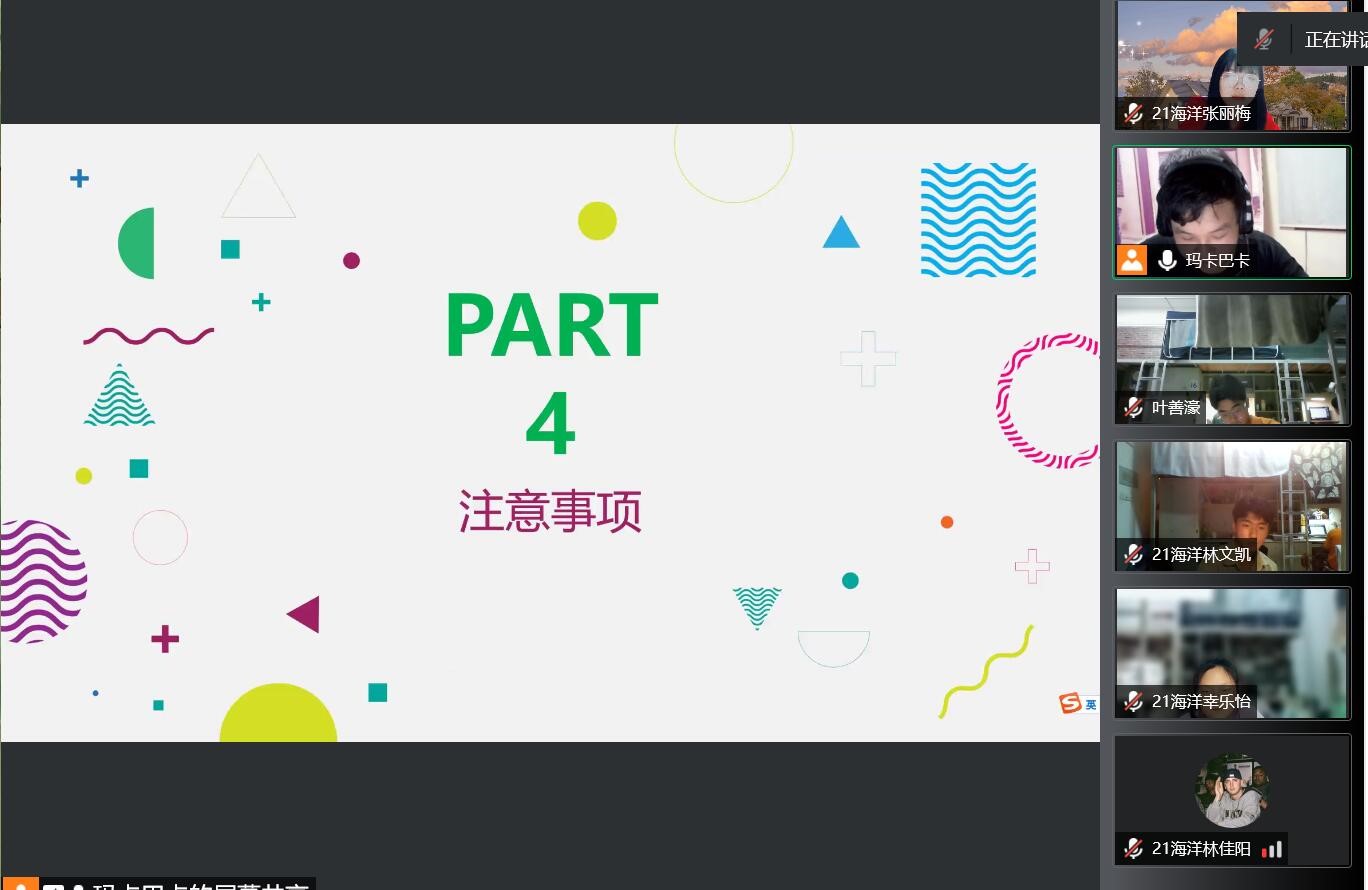Click the 玛卡巴卡 screen sharing label at bottom

point(200,884)
